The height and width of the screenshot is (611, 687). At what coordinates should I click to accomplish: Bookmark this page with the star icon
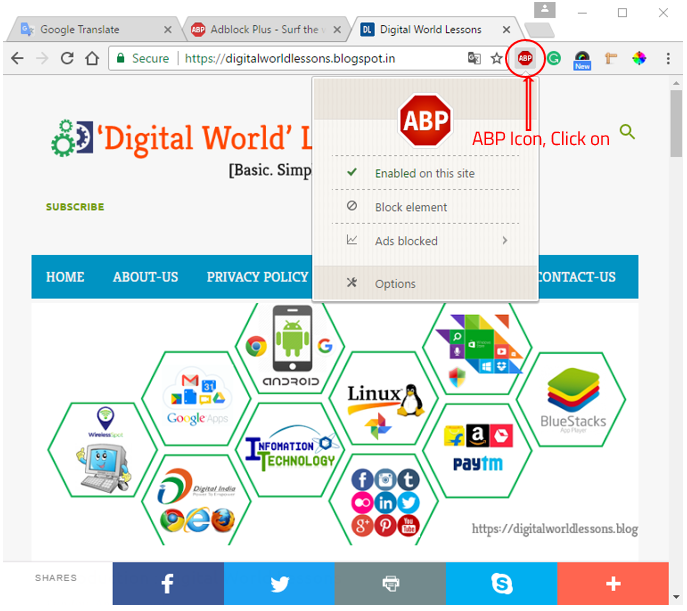pyautogui.click(x=496, y=58)
